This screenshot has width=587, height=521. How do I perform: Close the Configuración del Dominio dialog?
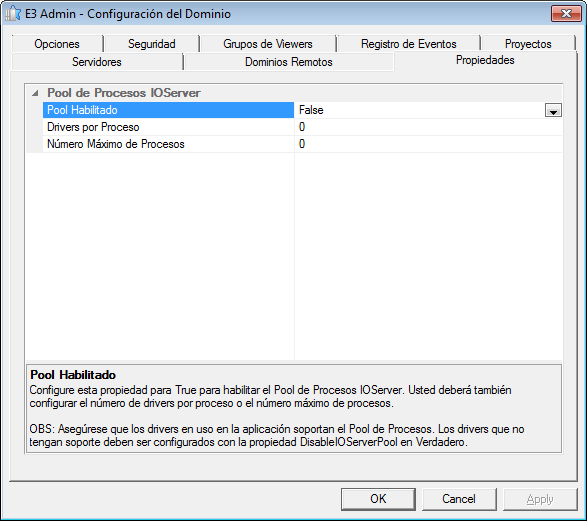pyautogui.click(x=566, y=13)
